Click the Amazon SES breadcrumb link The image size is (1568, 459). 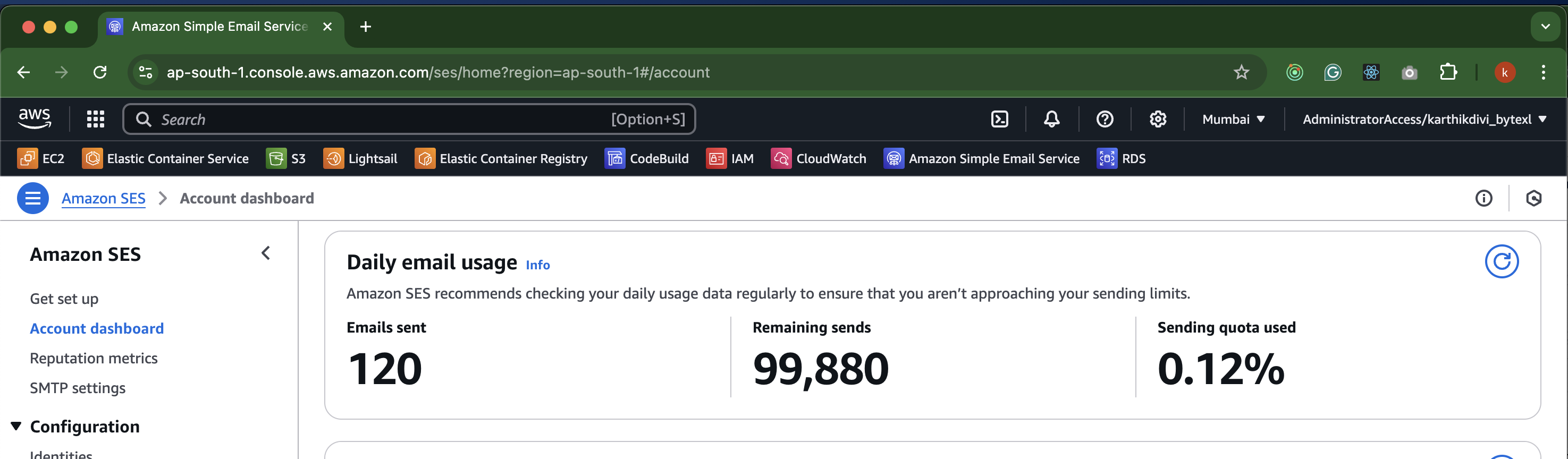point(104,199)
